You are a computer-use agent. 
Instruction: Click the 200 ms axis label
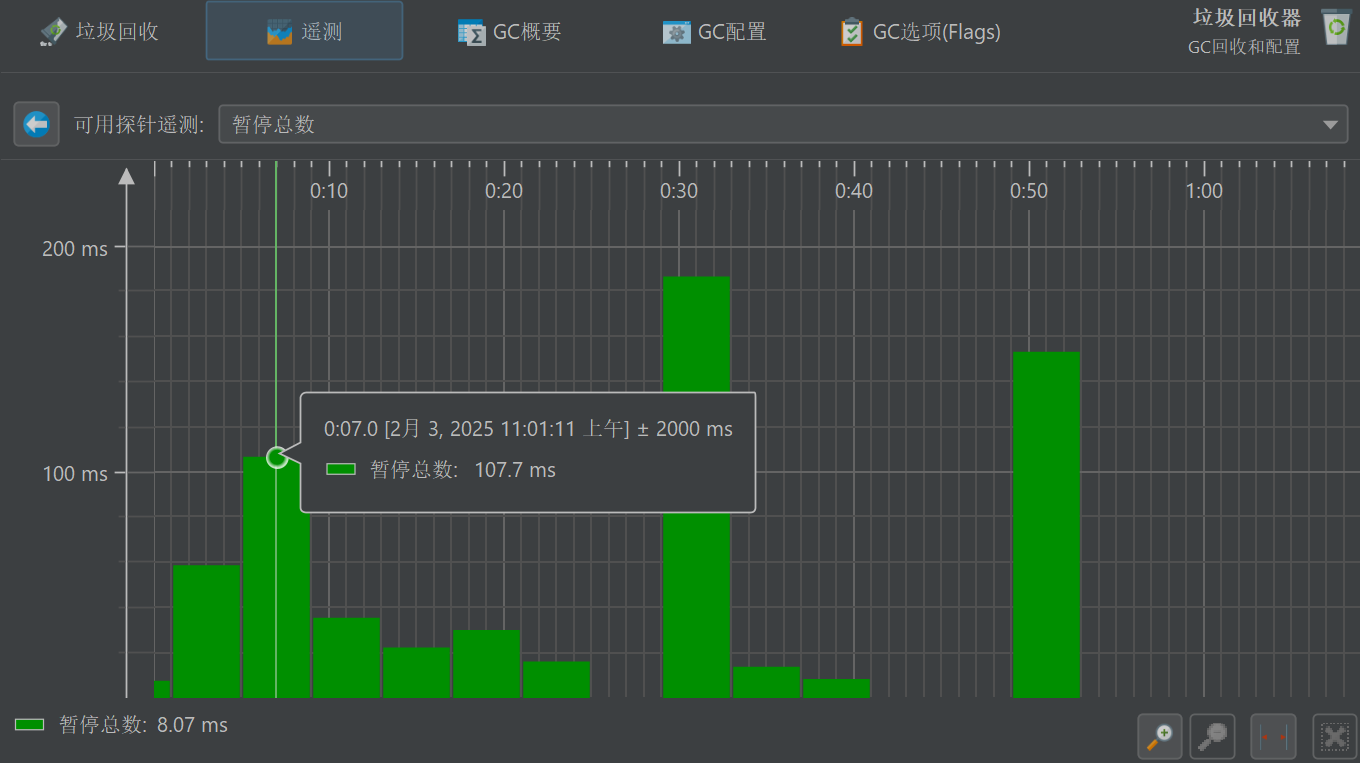click(x=75, y=248)
